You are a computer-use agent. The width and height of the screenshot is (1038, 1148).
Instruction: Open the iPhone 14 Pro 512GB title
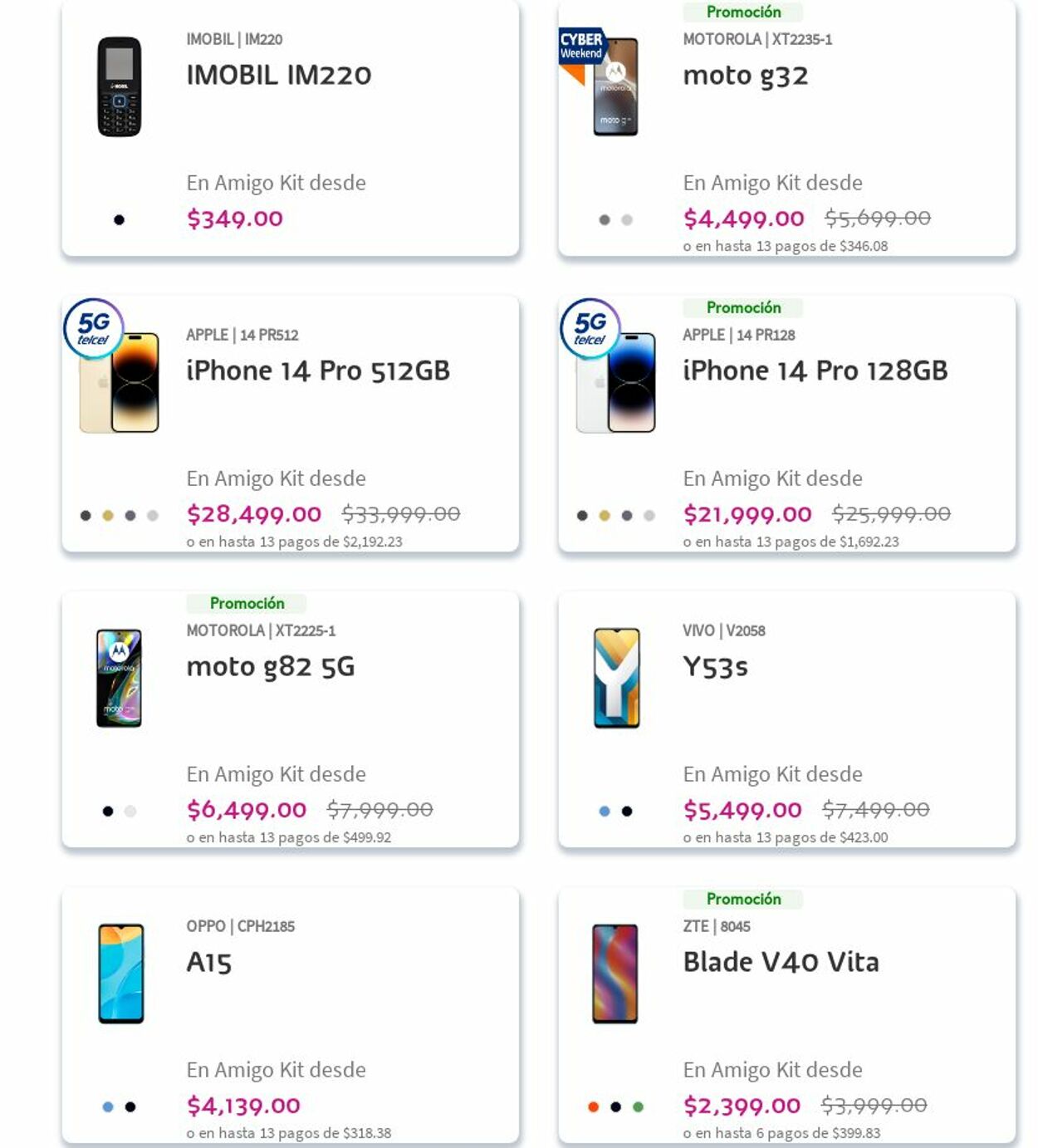tap(318, 370)
